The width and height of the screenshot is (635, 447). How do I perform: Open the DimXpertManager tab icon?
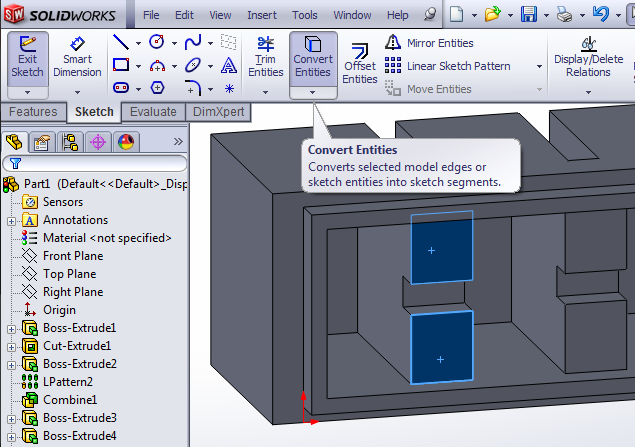coord(98,142)
